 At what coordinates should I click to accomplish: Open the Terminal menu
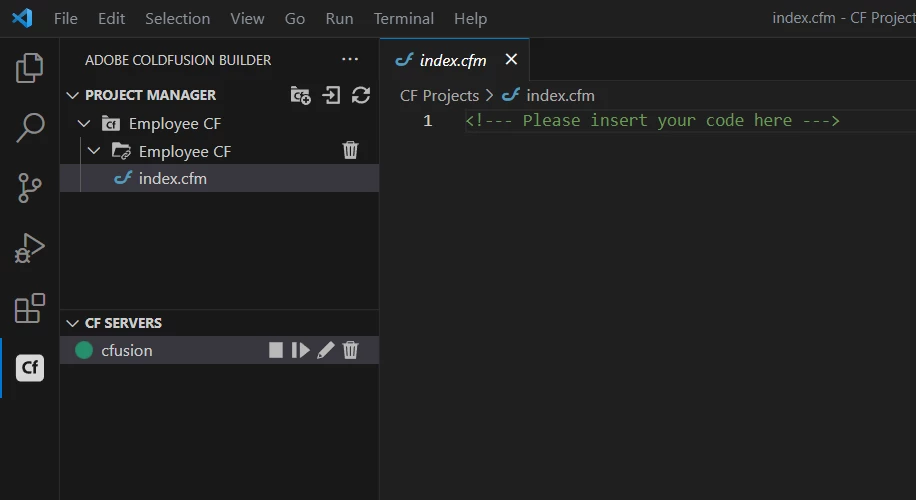tap(404, 19)
